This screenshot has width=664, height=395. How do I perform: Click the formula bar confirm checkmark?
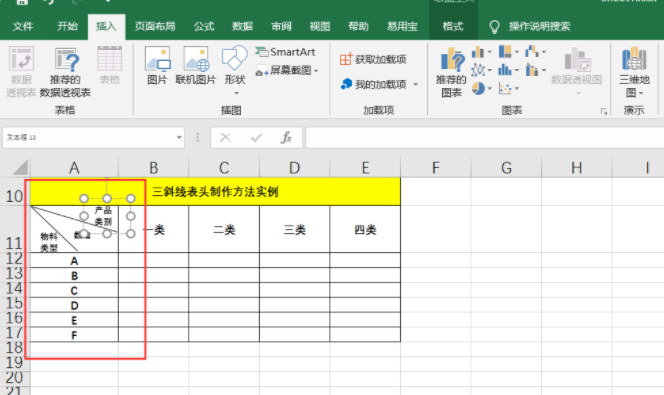point(256,137)
